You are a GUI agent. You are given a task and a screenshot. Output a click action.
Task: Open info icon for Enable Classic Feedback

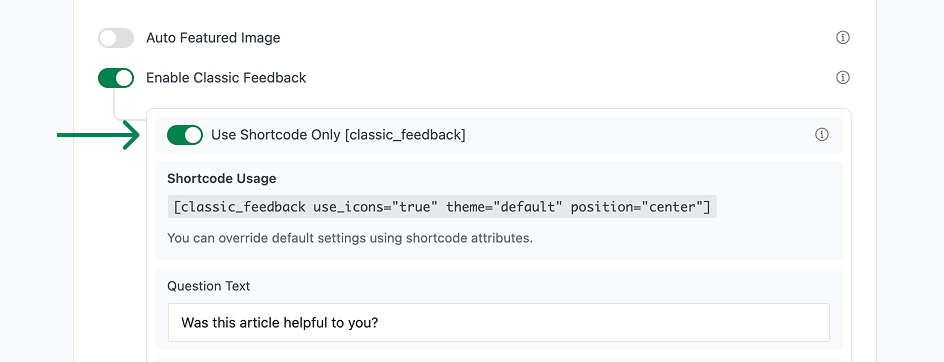tap(843, 78)
